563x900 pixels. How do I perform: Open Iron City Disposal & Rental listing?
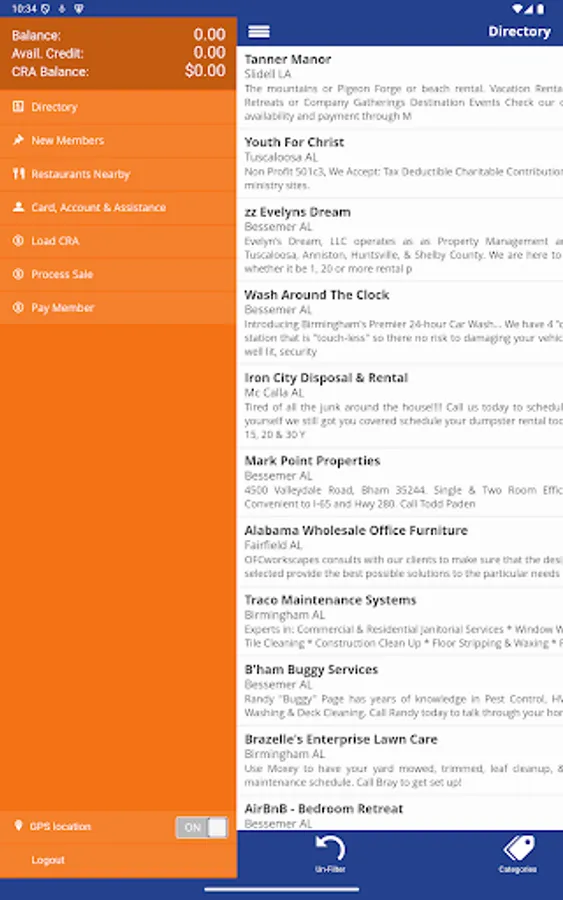pyautogui.click(x=400, y=406)
